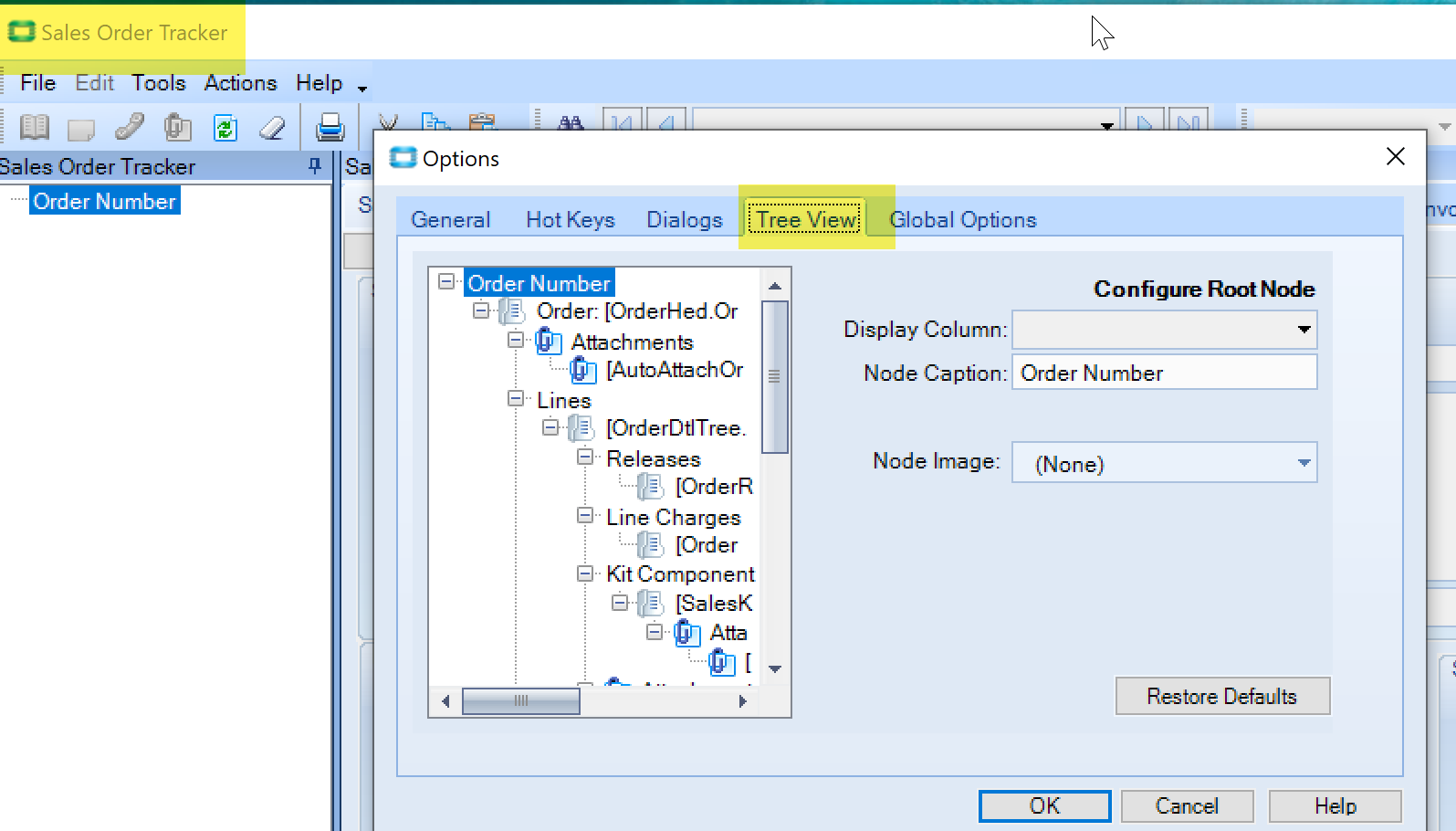1456x831 pixels.
Task: Click document icon beside Order: [OrderHed.Or
Action: click(511, 311)
